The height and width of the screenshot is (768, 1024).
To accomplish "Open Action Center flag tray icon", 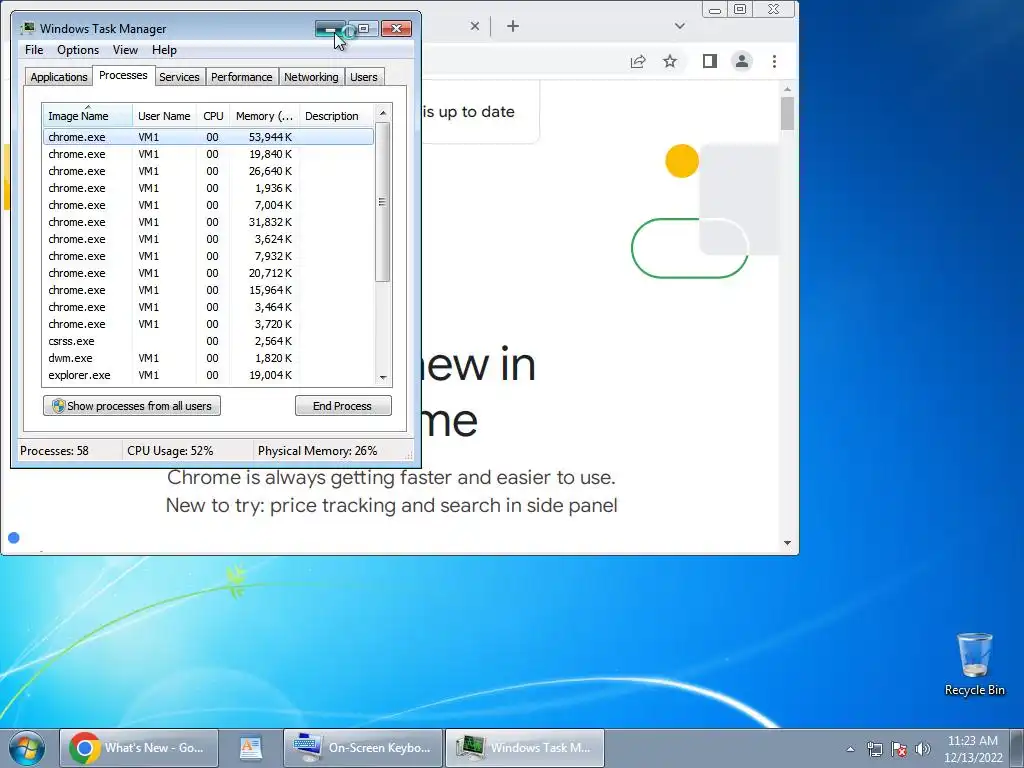I will [x=899, y=749].
